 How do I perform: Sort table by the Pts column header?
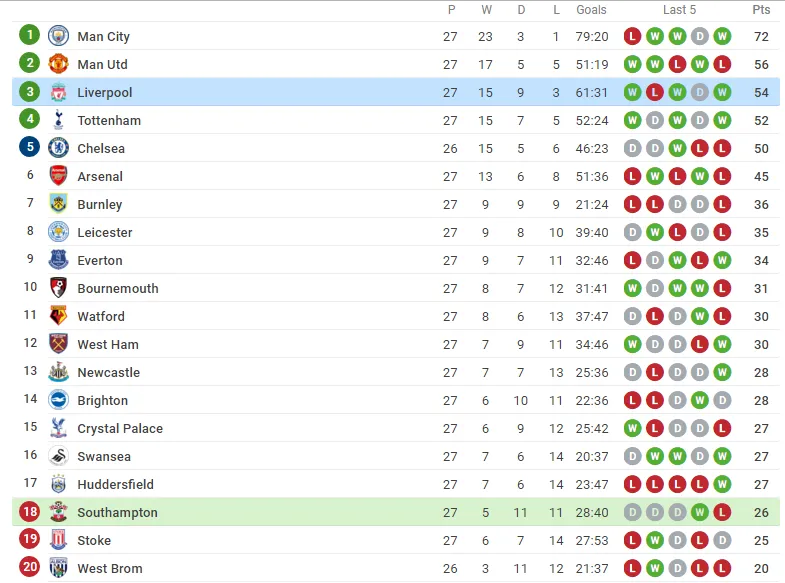pyautogui.click(x=761, y=10)
